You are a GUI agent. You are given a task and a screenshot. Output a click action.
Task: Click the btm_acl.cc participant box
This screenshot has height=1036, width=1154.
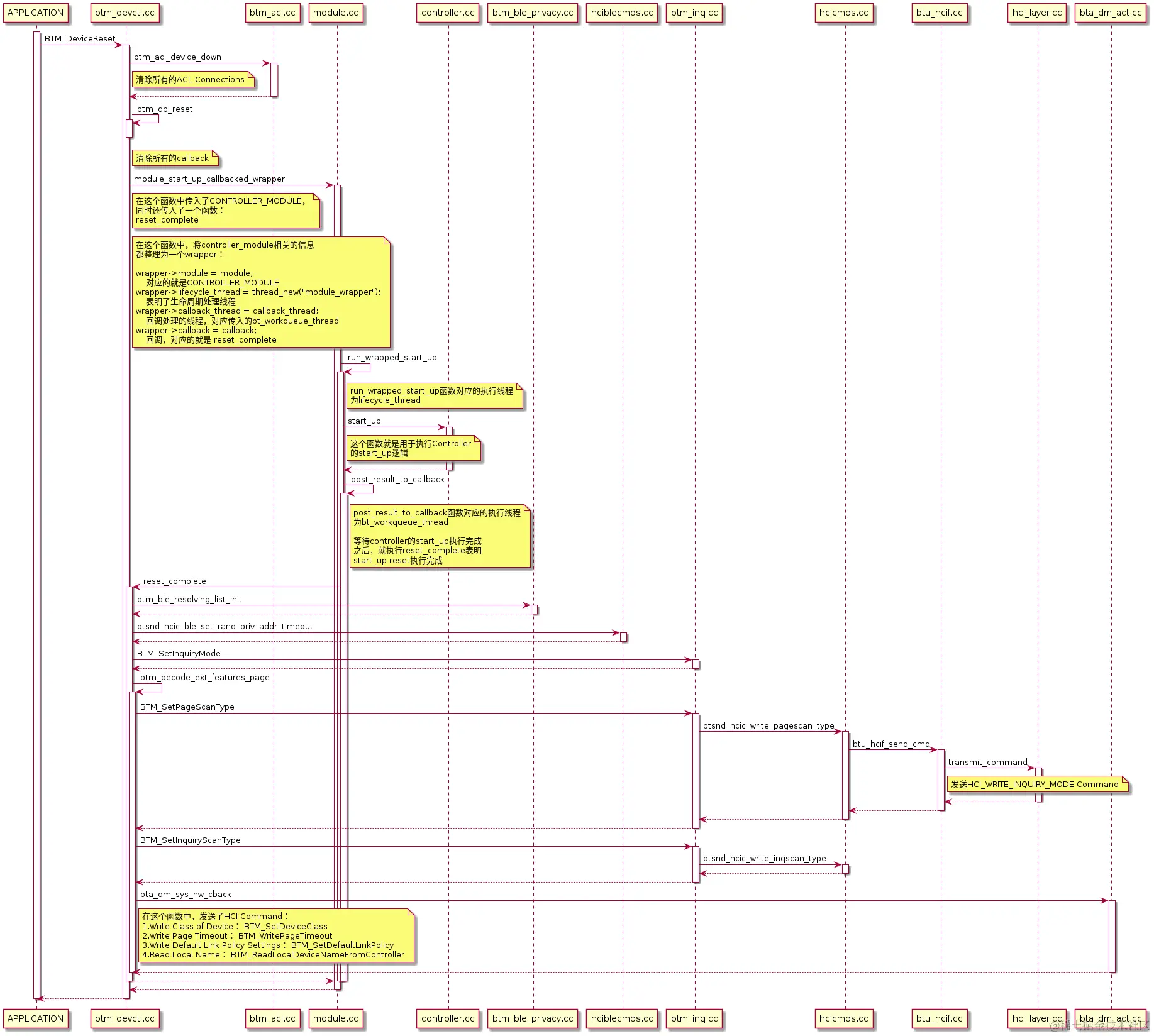point(273,13)
